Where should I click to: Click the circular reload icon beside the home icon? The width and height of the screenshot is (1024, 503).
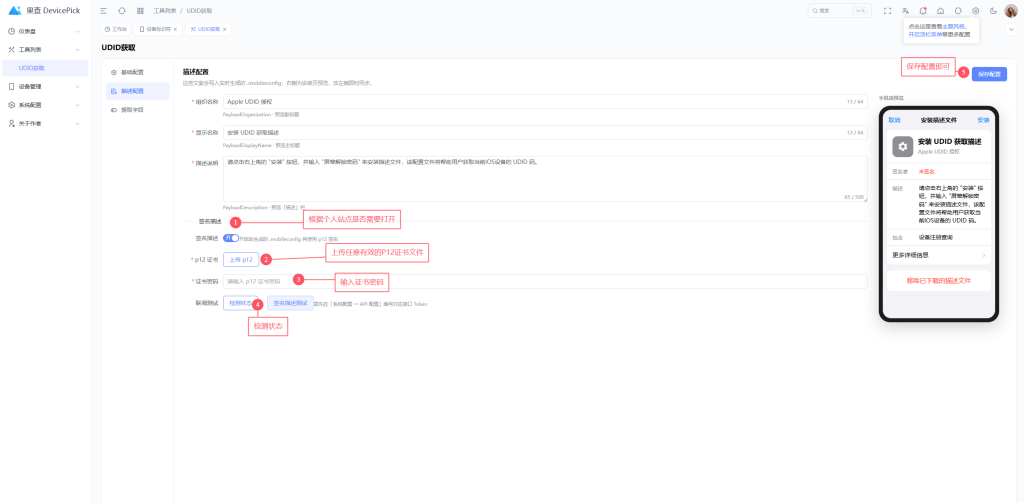(x=958, y=10)
